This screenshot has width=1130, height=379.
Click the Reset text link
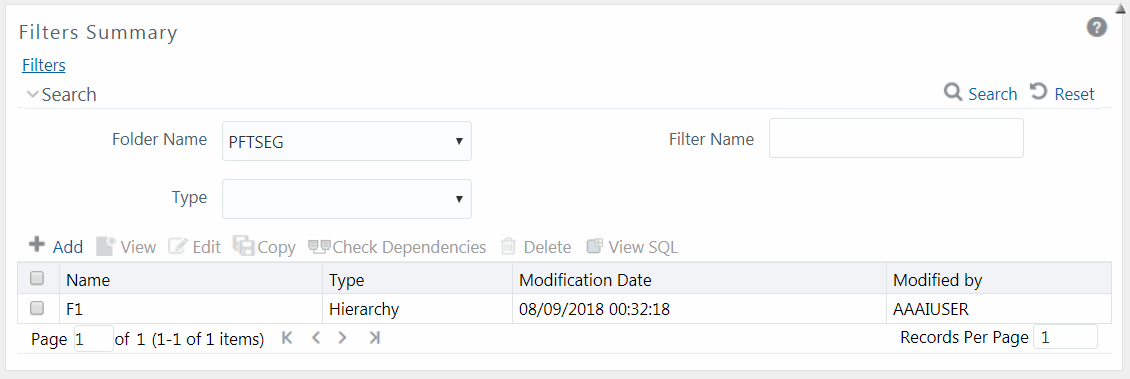(x=1075, y=94)
